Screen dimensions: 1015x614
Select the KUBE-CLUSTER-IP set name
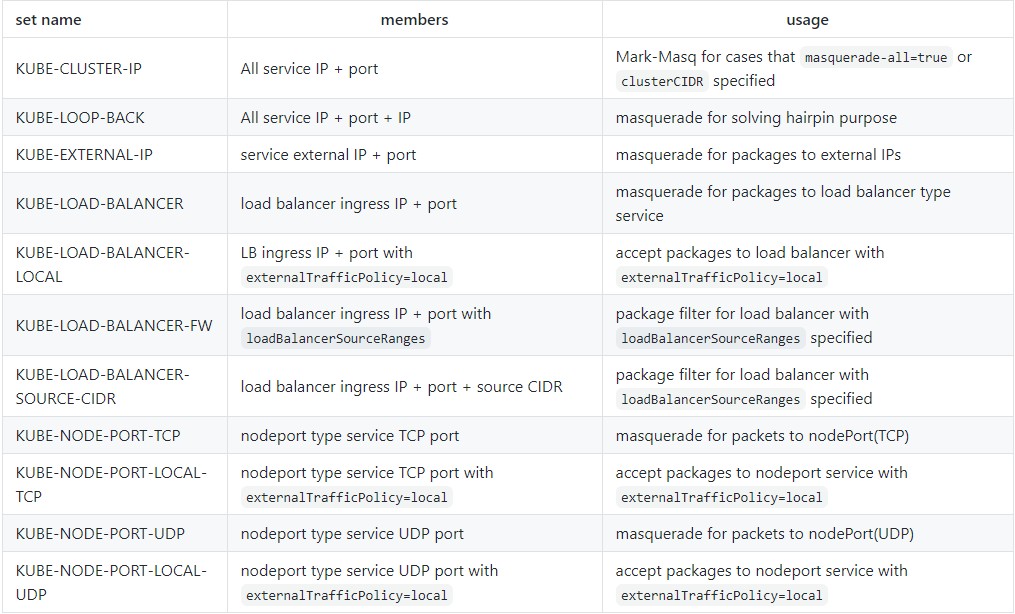[80, 67]
